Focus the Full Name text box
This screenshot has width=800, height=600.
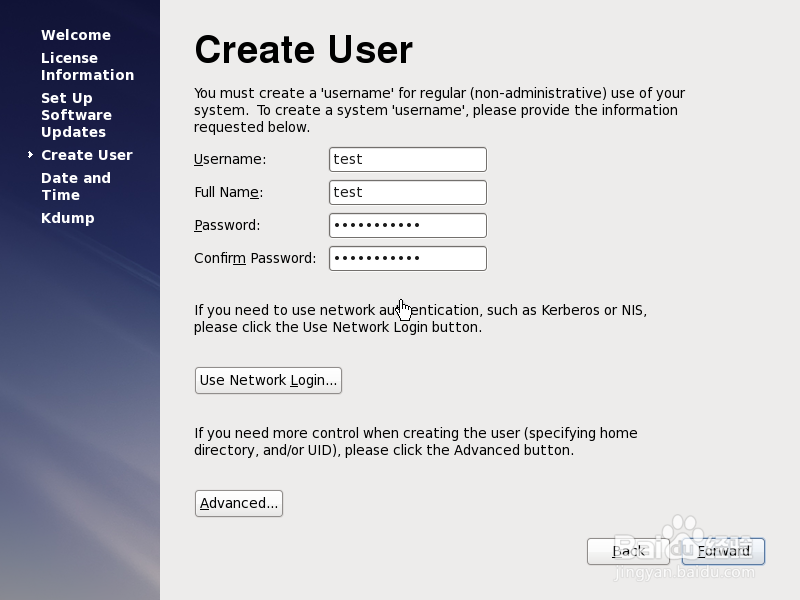(408, 192)
